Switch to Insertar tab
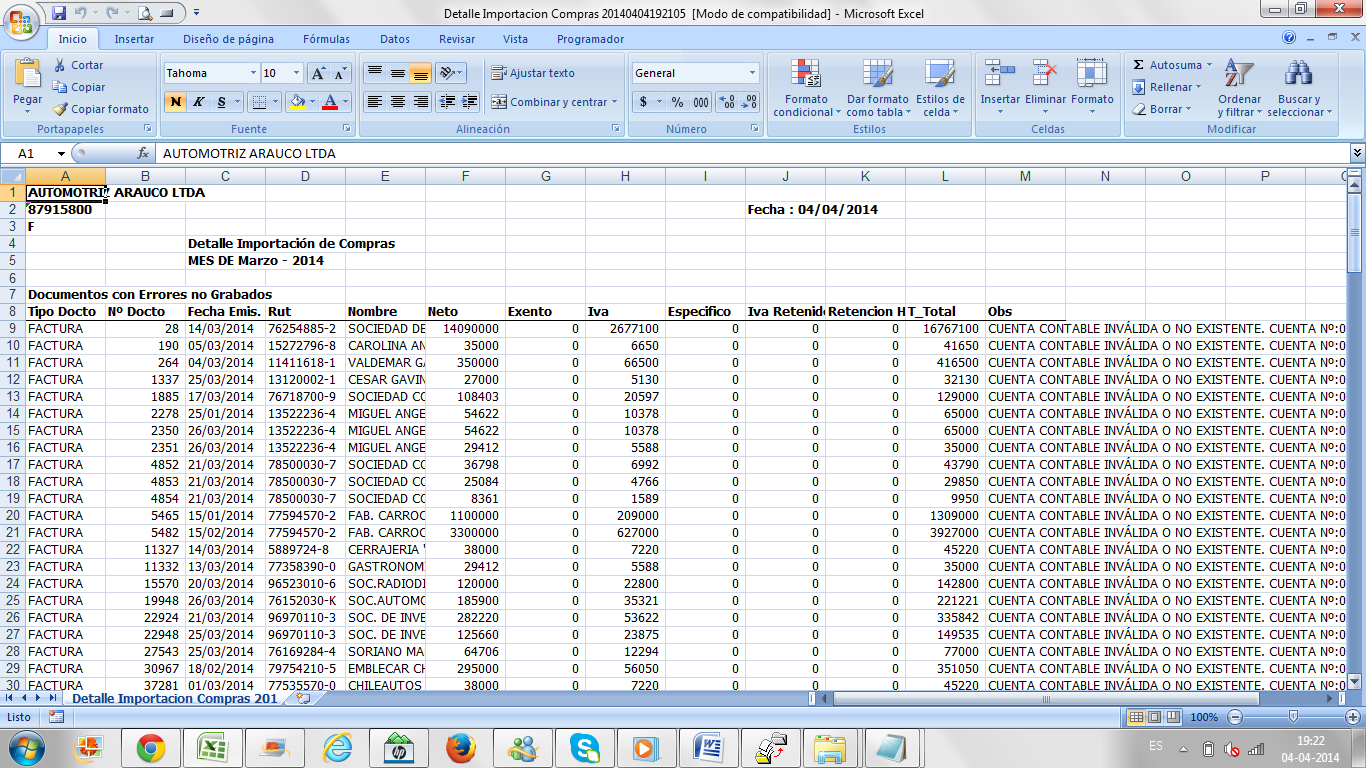 pos(134,39)
